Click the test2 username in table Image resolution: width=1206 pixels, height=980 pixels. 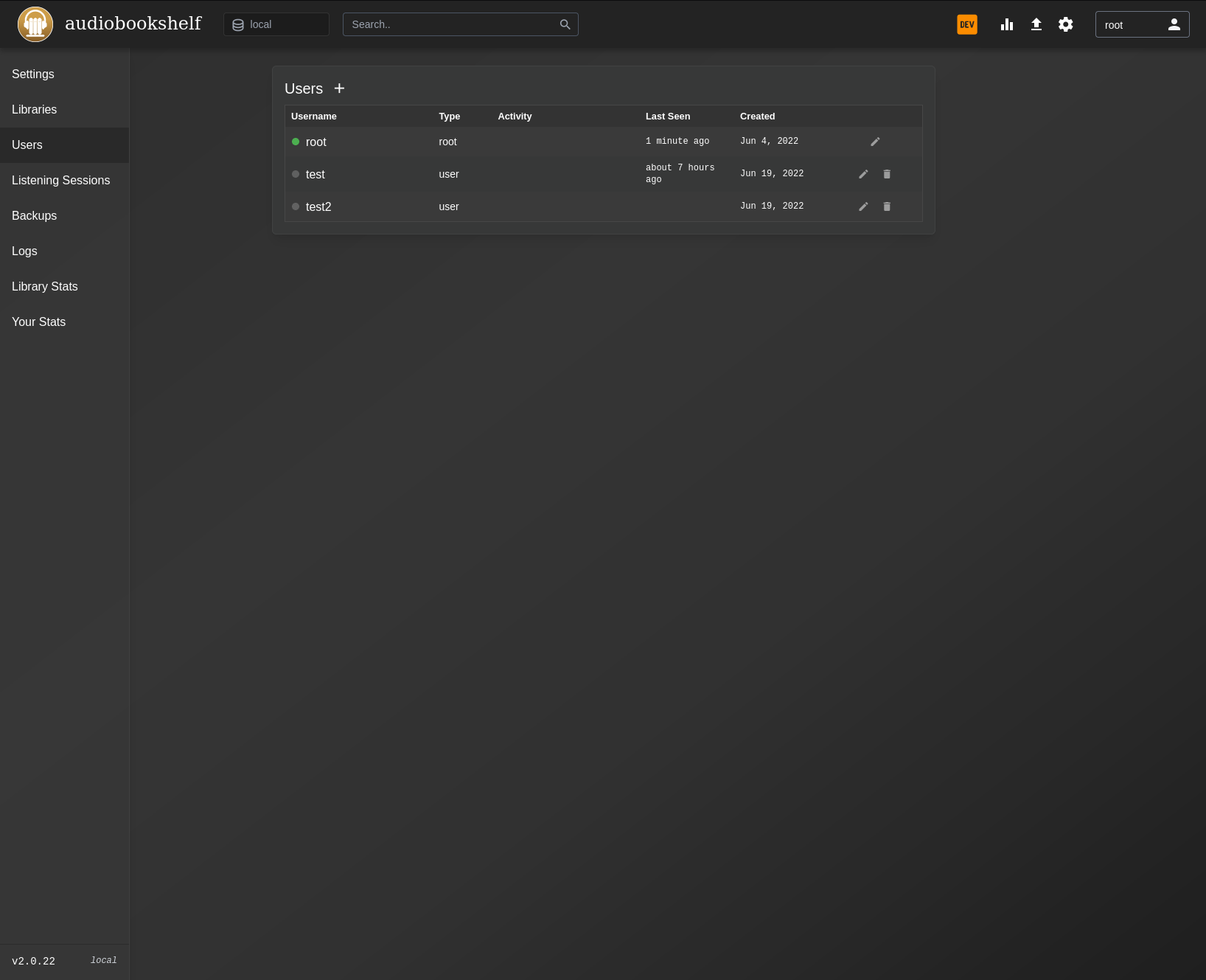[318, 206]
